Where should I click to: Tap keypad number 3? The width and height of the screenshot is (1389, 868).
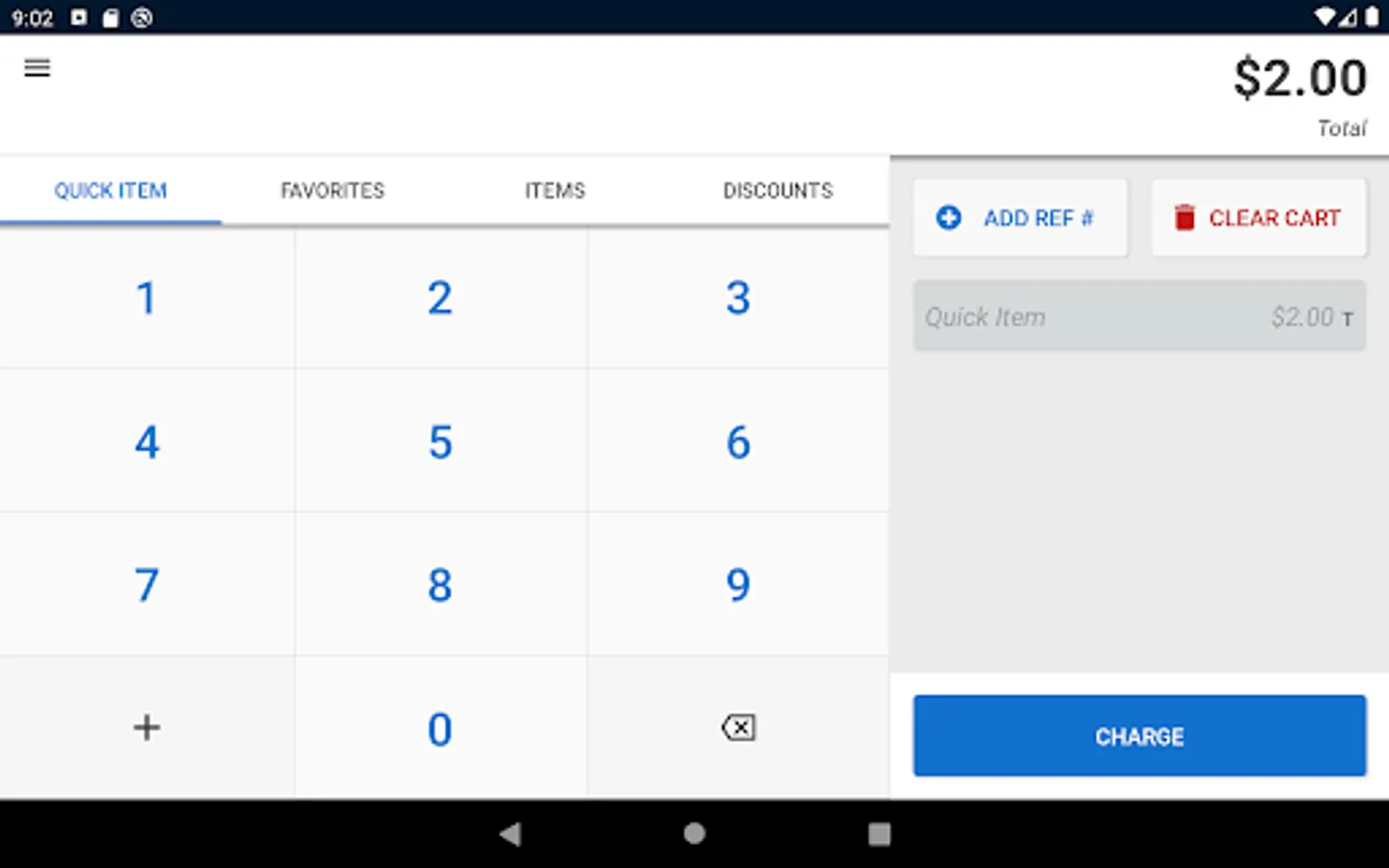(x=738, y=298)
